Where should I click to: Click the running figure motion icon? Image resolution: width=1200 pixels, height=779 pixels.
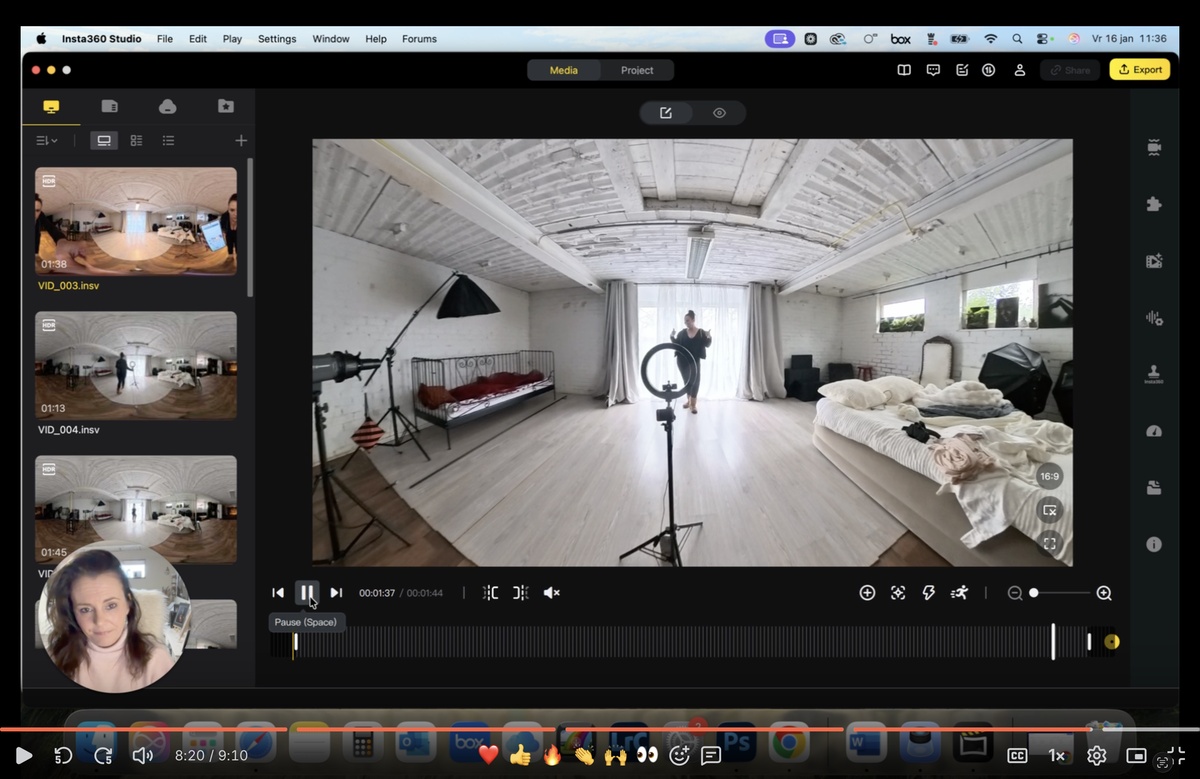[960, 593]
